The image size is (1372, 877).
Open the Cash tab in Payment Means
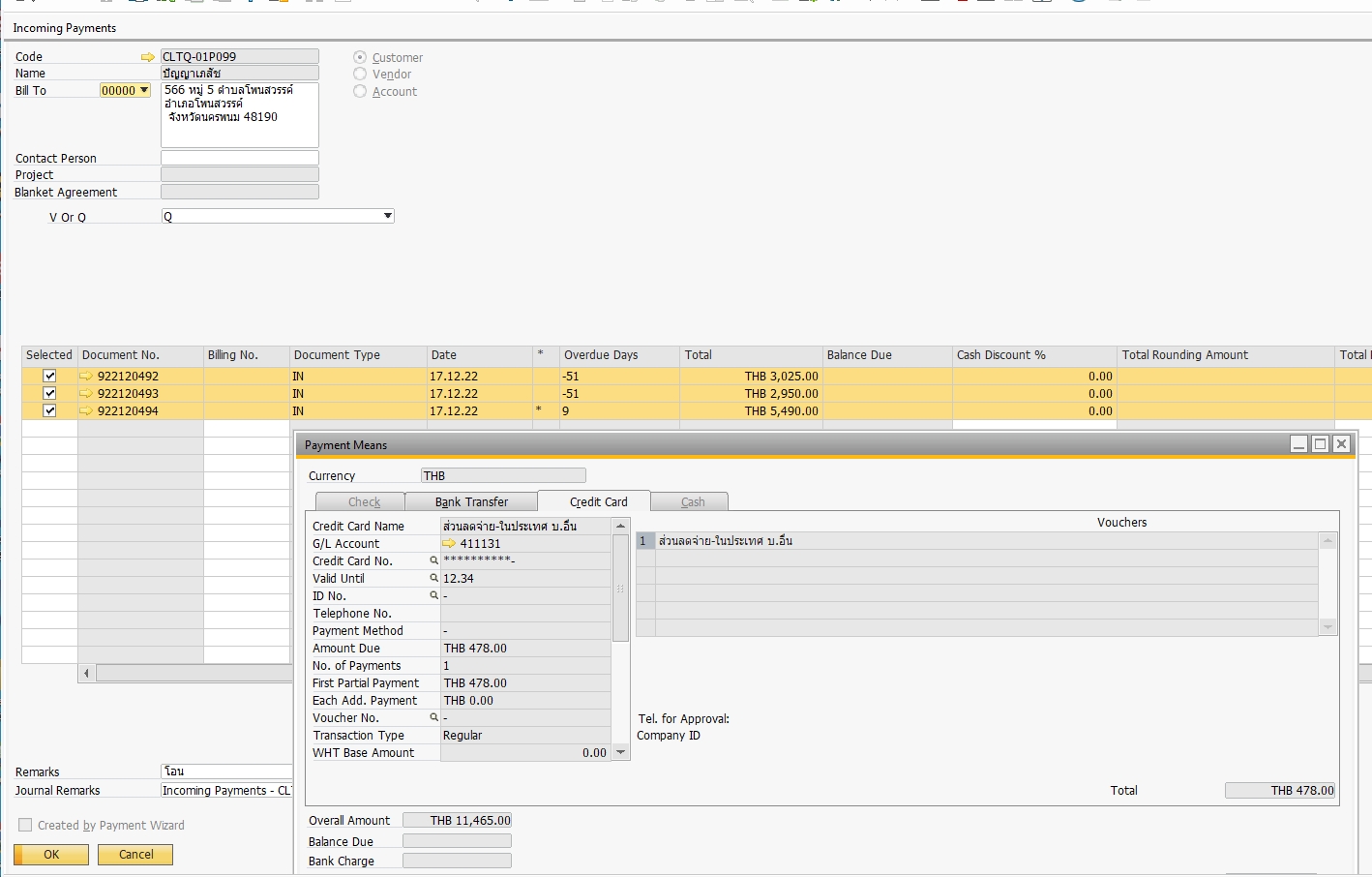click(x=692, y=502)
